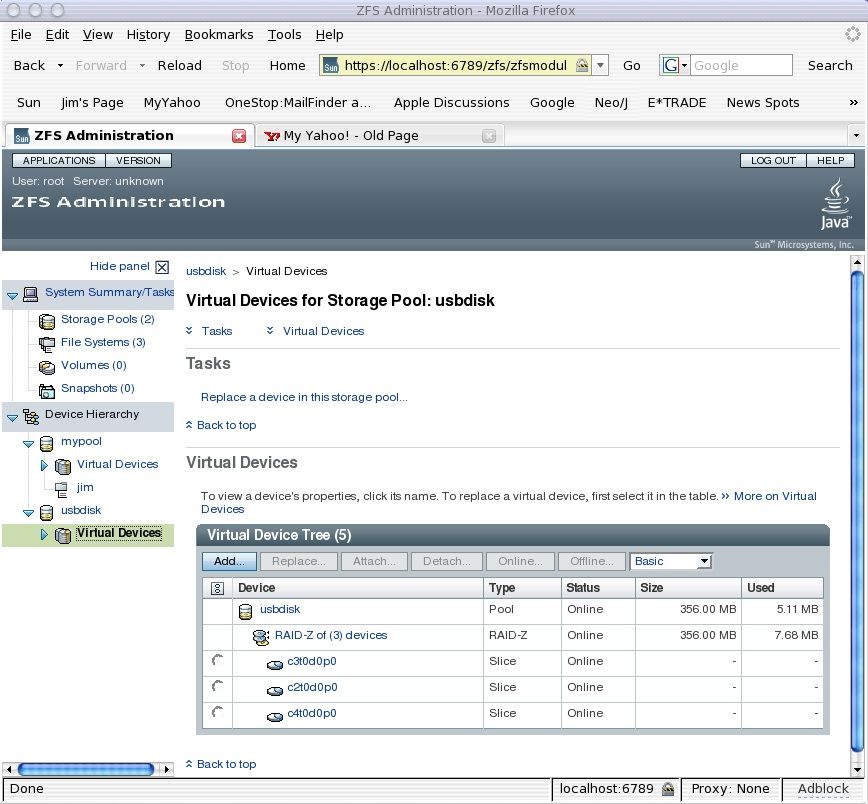The height and width of the screenshot is (804, 868).
Task: Click the Snapshots icon in sidebar
Action: point(46,390)
